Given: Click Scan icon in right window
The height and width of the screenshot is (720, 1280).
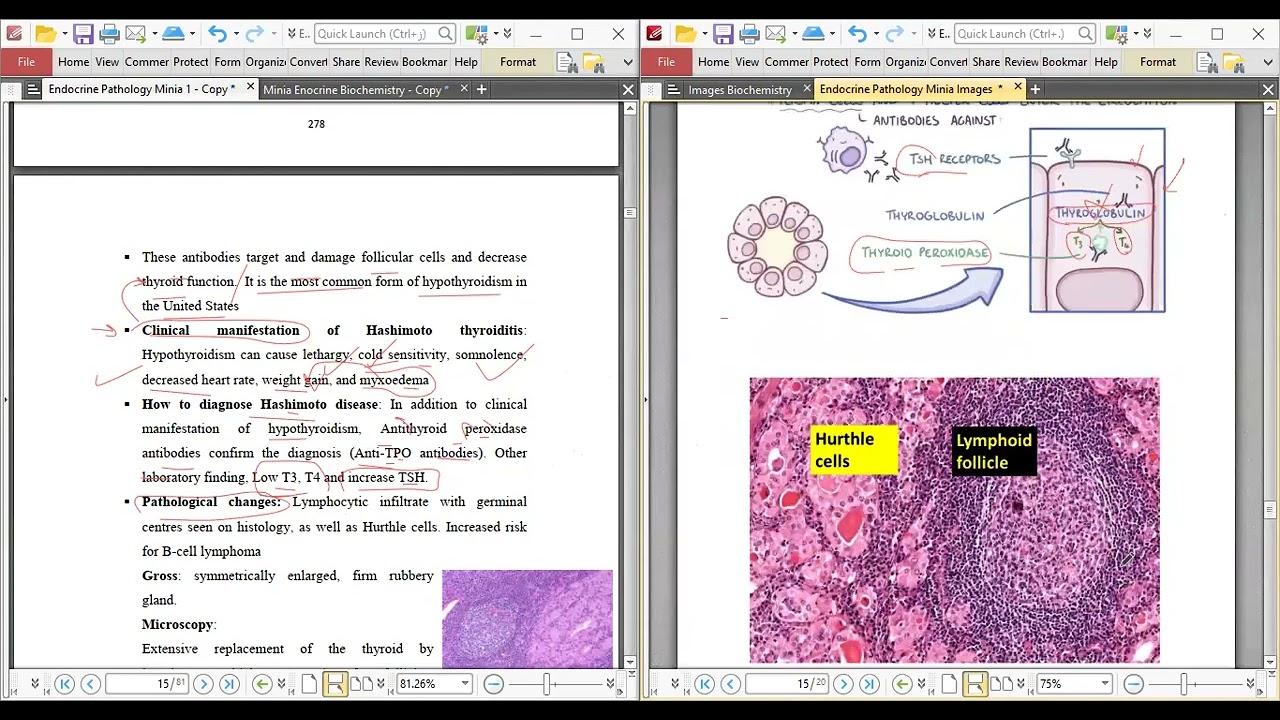Looking at the screenshot, I should [x=812, y=34].
